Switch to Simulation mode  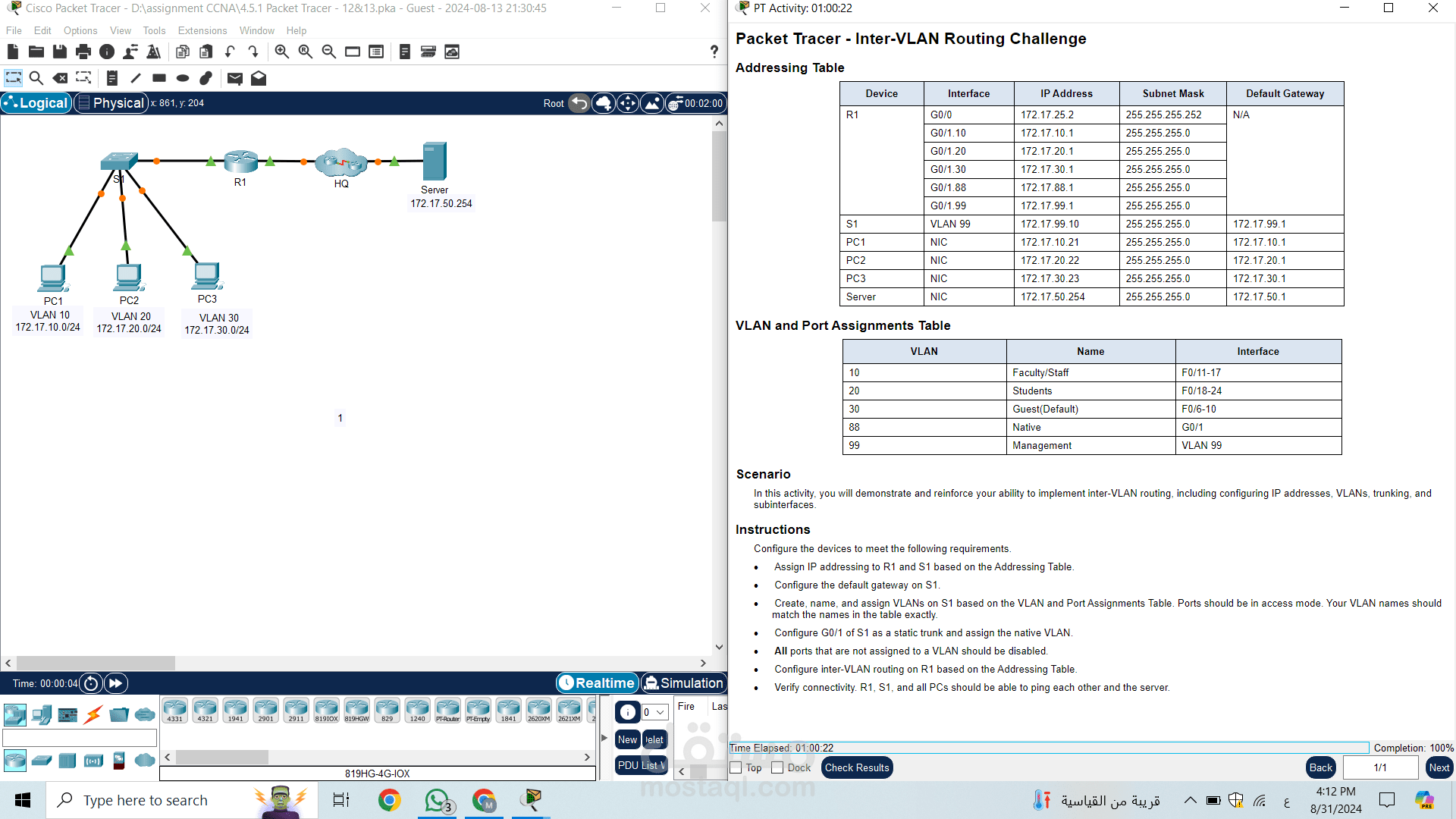(683, 682)
